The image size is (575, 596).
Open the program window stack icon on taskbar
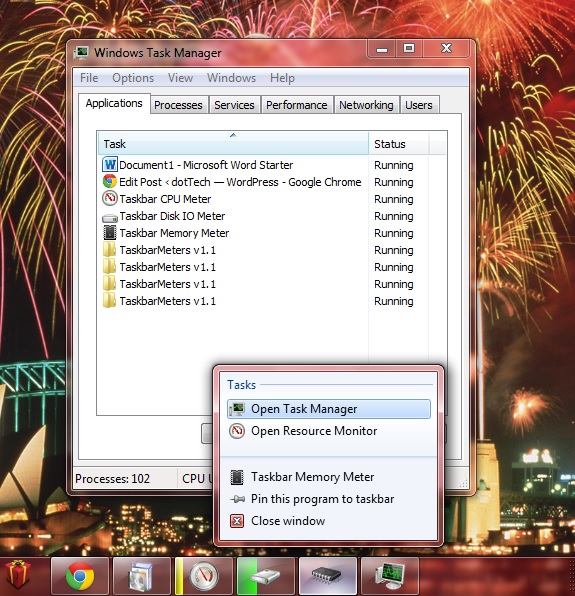(142, 576)
